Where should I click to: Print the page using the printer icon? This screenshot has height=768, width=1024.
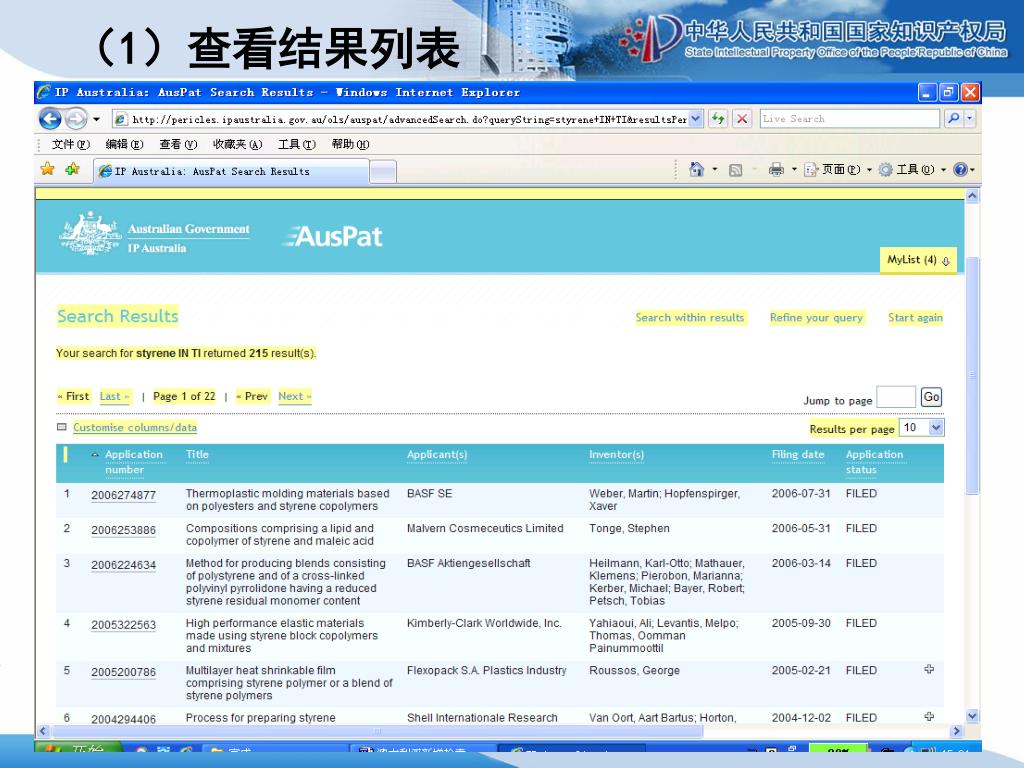tap(776, 170)
